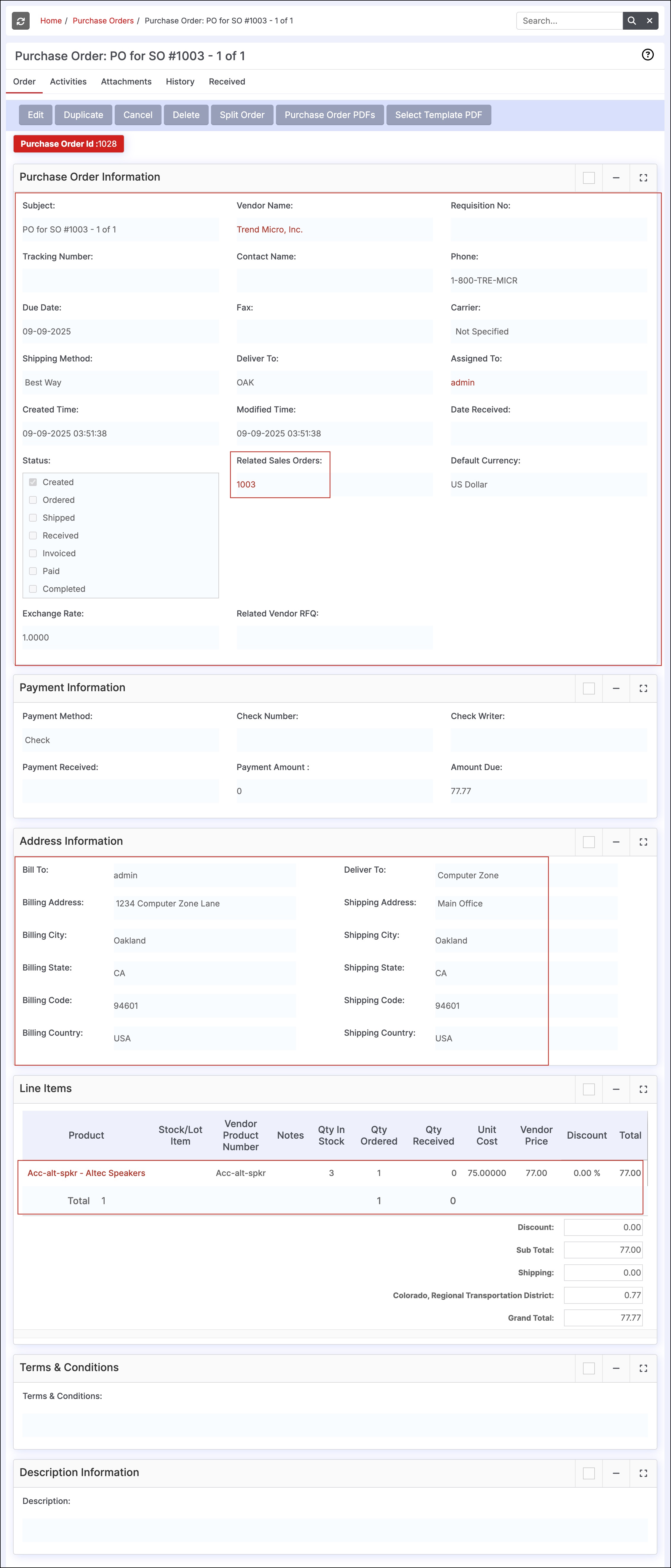Maximize the Description Information panel
671x1568 pixels.
pyautogui.click(x=643, y=1473)
